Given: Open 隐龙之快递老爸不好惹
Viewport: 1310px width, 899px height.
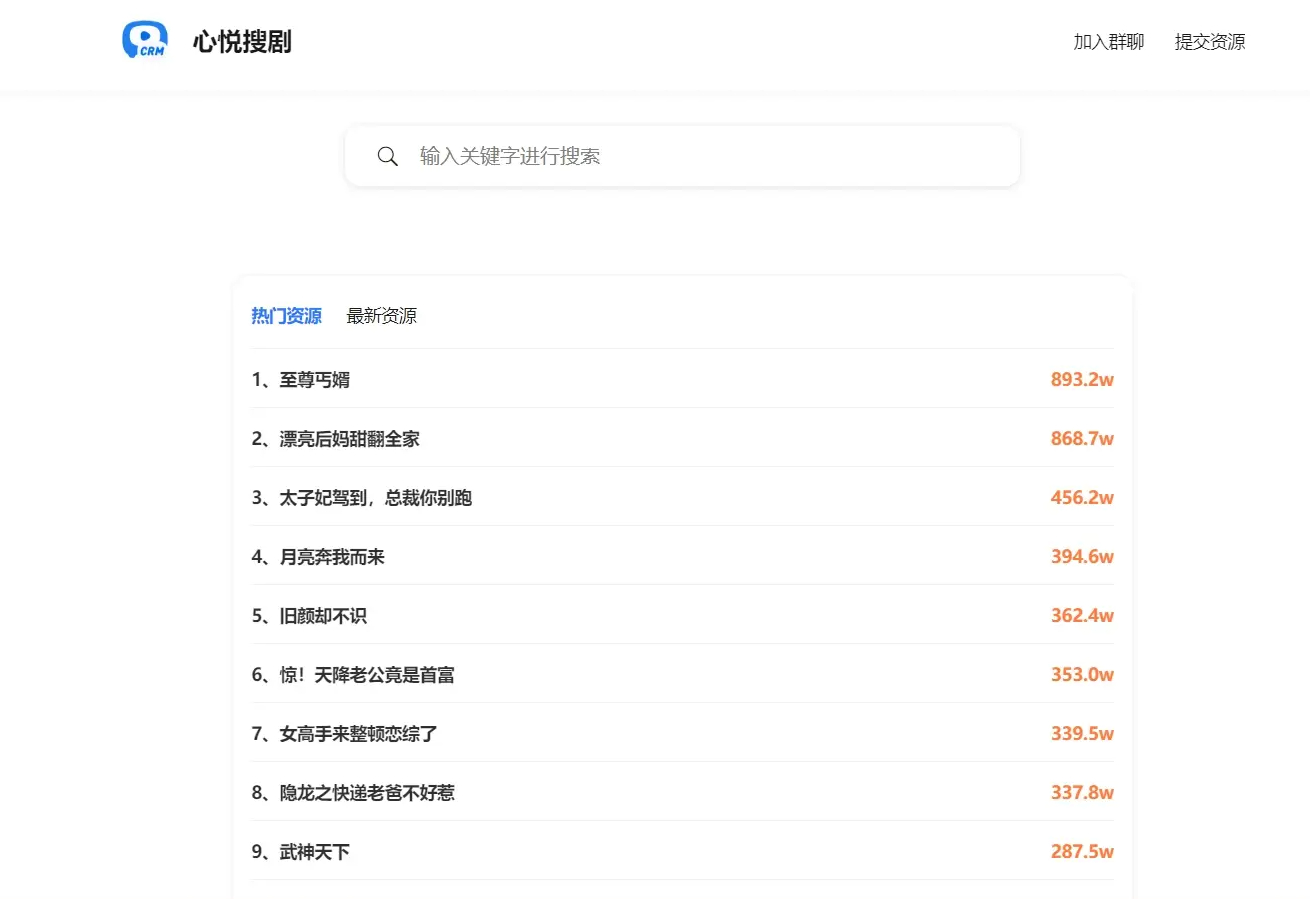Looking at the screenshot, I should 365,792.
